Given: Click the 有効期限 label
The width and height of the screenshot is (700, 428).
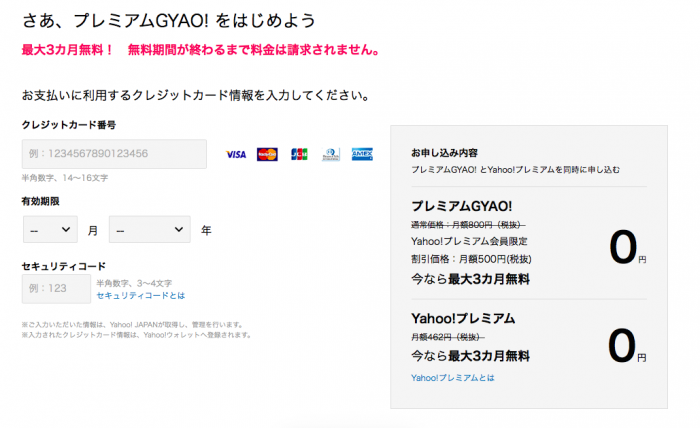Looking at the screenshot, I should (x=41, y=201).
